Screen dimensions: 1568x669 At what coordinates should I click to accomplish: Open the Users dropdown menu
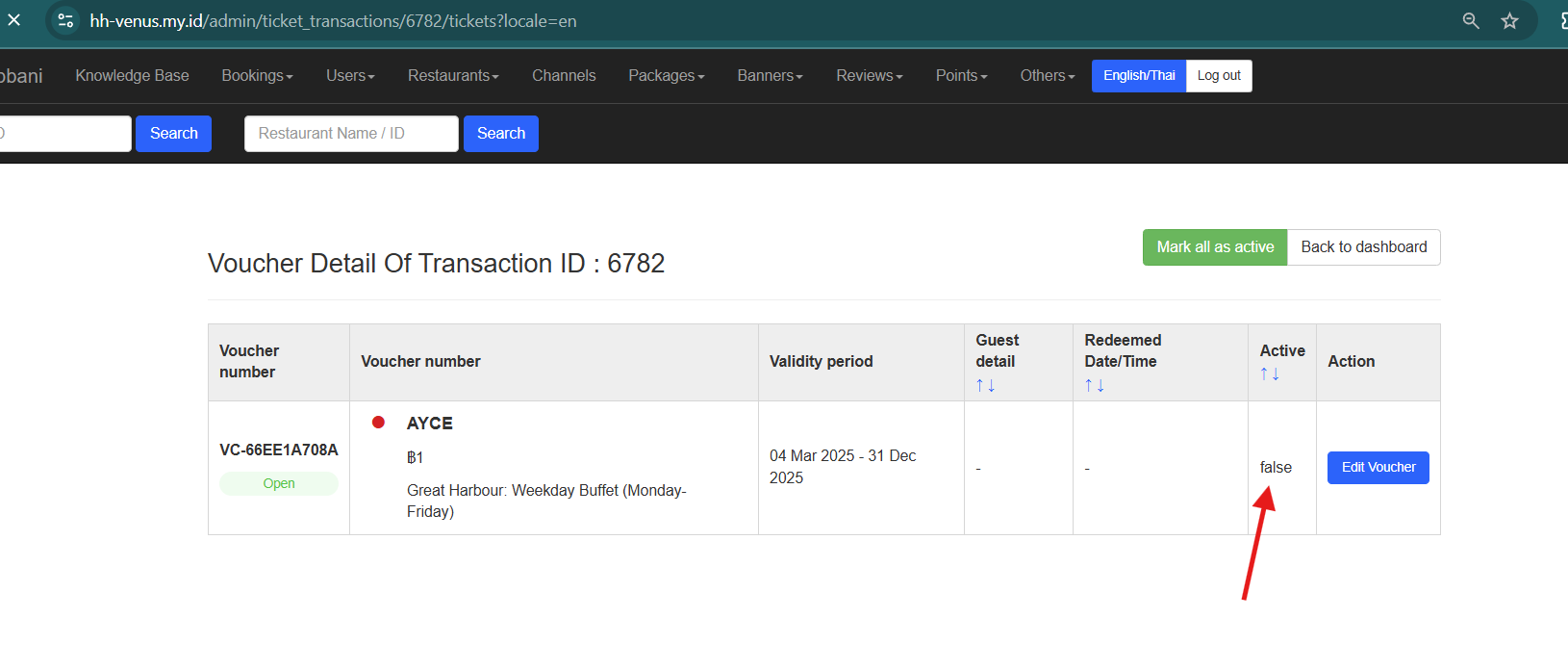coord(350,76)
